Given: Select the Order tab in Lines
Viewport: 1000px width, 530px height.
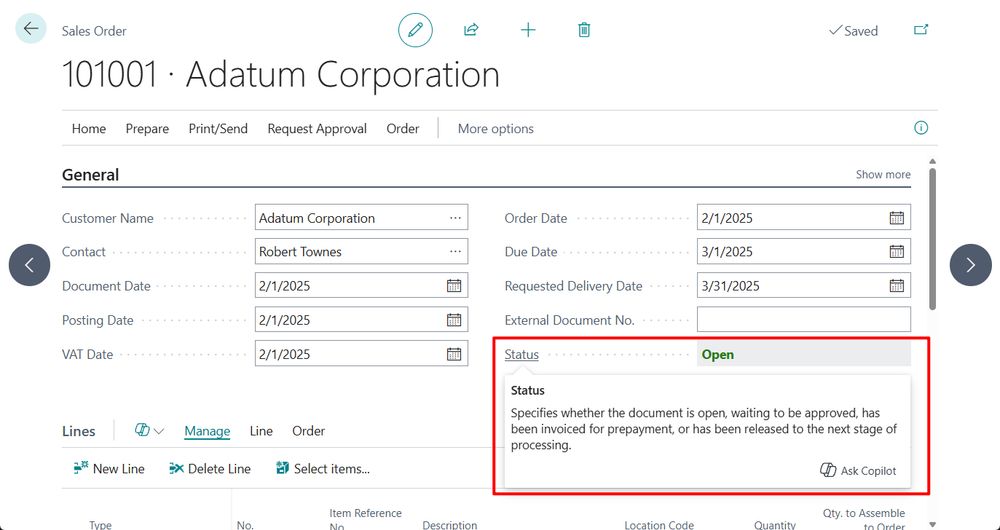Looking at the screenshot, I should [x=309, y=431].
